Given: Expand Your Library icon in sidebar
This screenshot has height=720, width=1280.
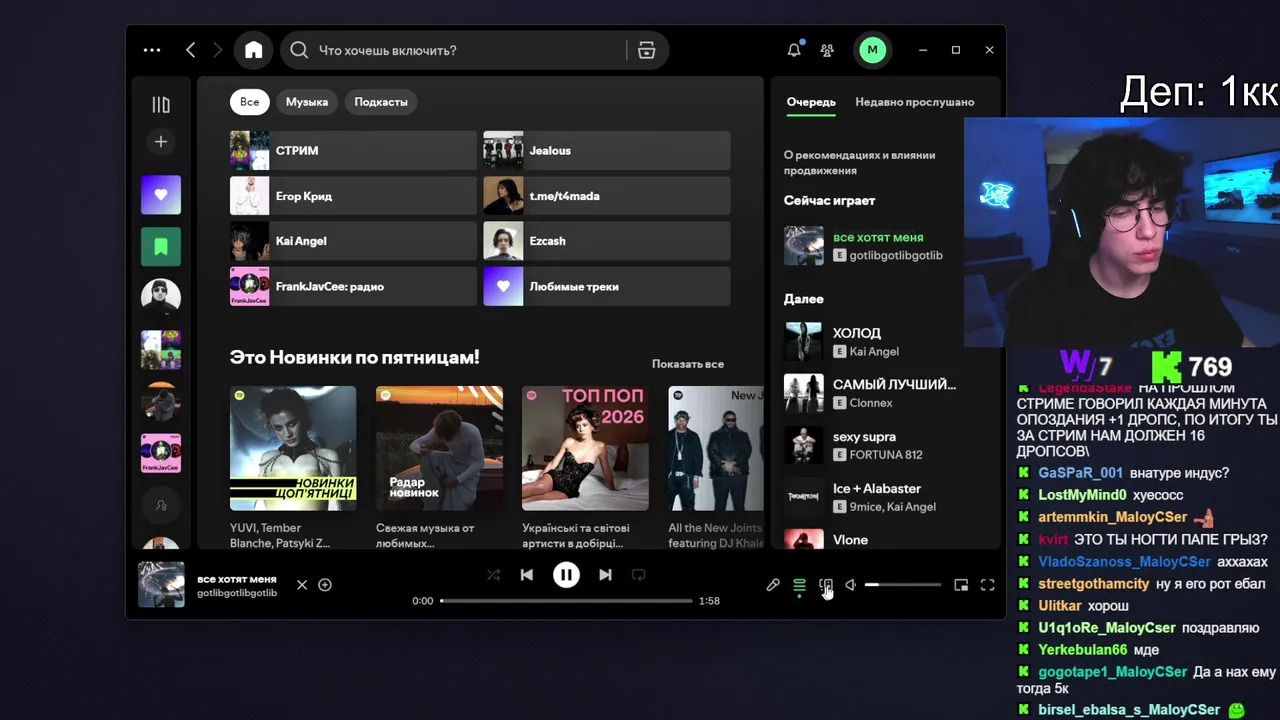Looking at the screenshot, I should tap(161, 104).
